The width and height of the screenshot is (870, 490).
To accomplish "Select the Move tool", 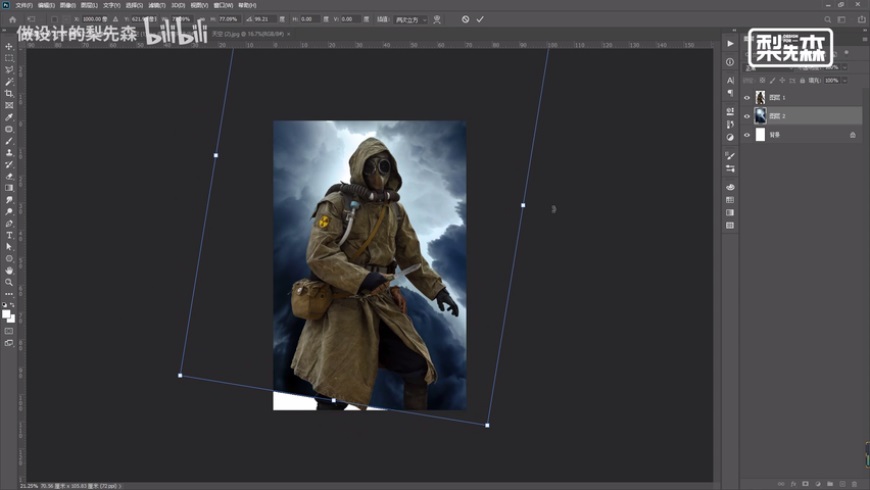I will click(9, 47).
